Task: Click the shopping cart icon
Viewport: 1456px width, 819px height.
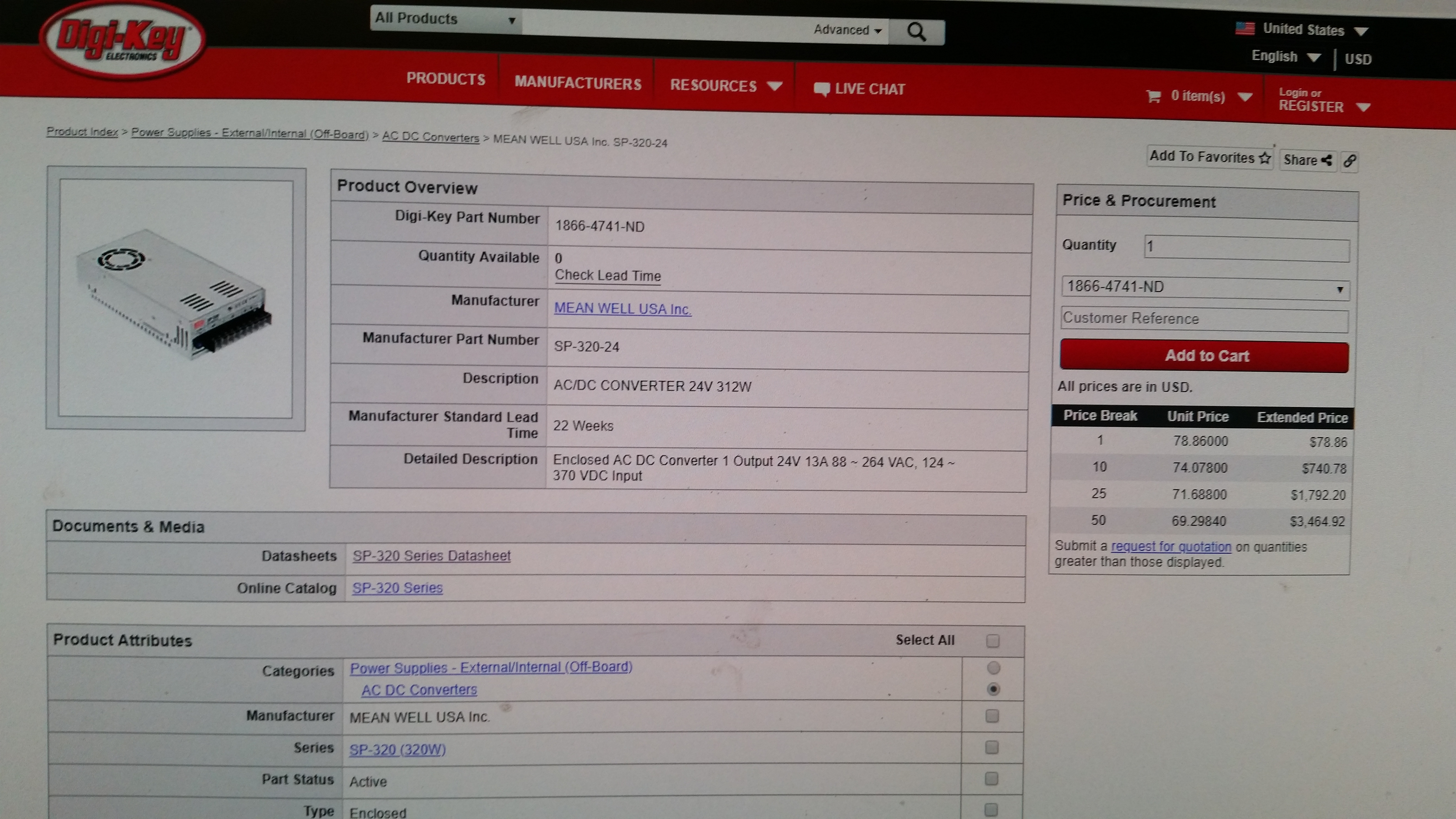Action: tap(1154, 96)
